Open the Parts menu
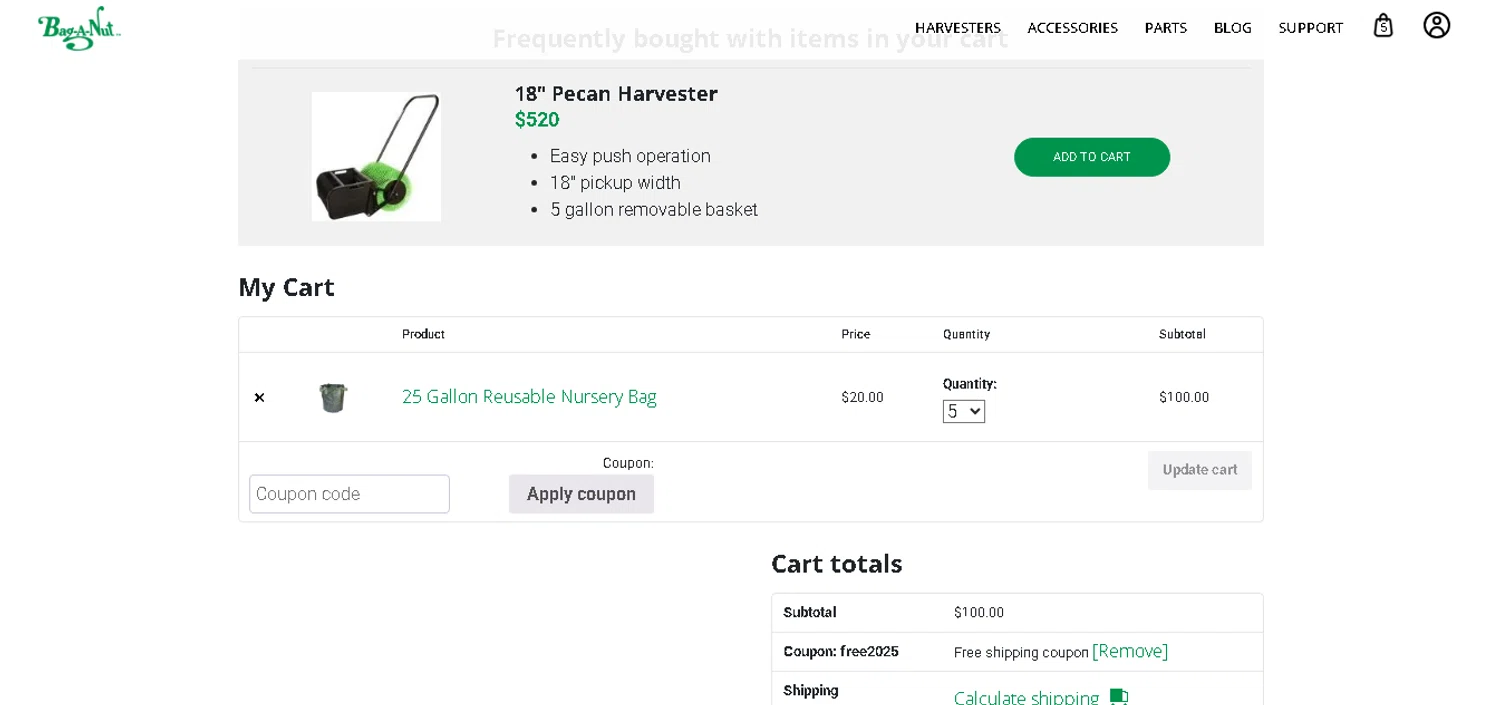Image resolution: width=1500 pixels, height=705 pixels. 1166,28
